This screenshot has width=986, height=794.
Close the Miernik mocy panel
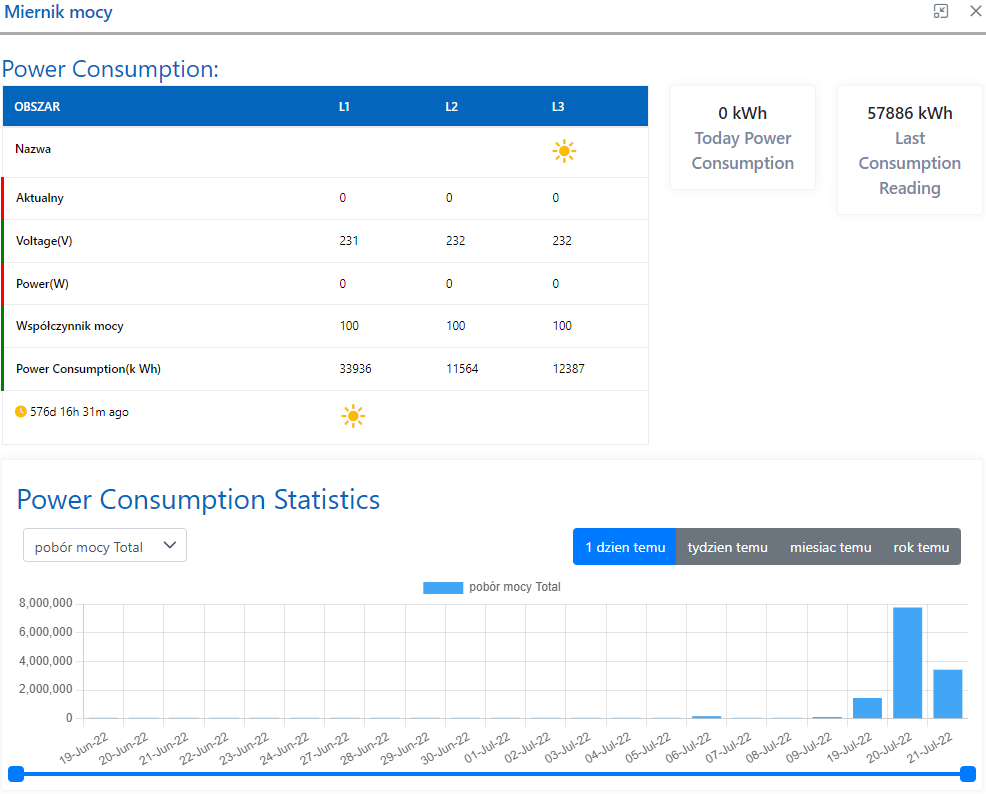(x=975, y=12)
